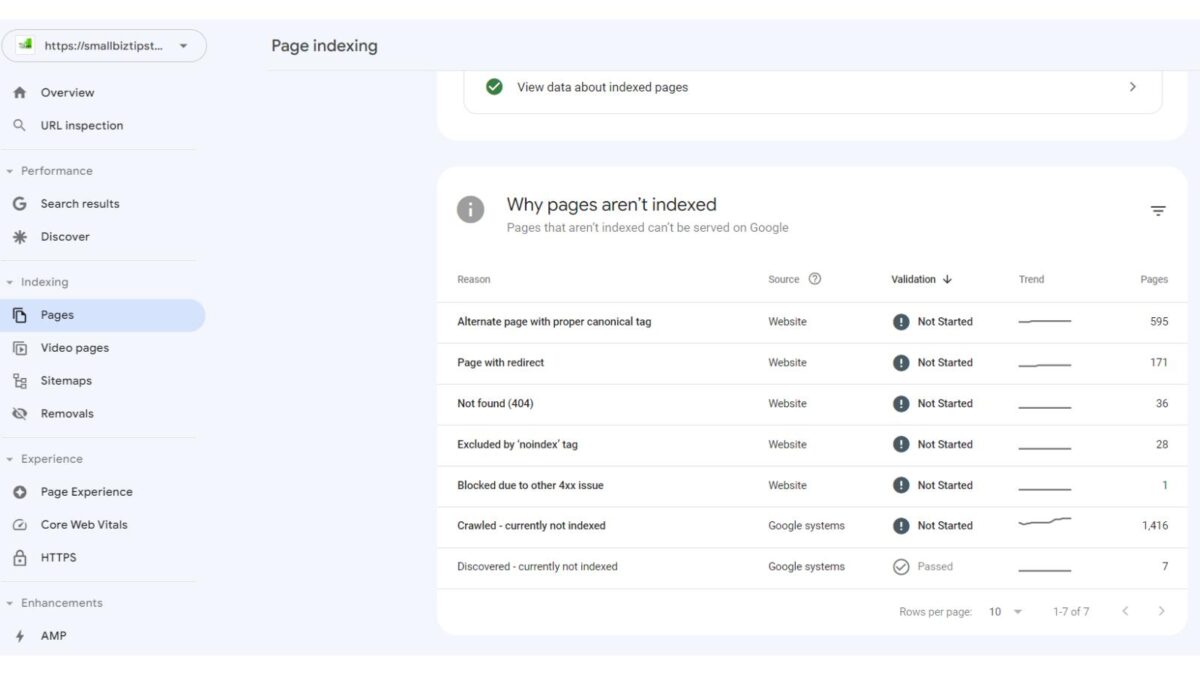
Task: Open Blocked due to other 4xx issue row
Action: pos(812,486)
